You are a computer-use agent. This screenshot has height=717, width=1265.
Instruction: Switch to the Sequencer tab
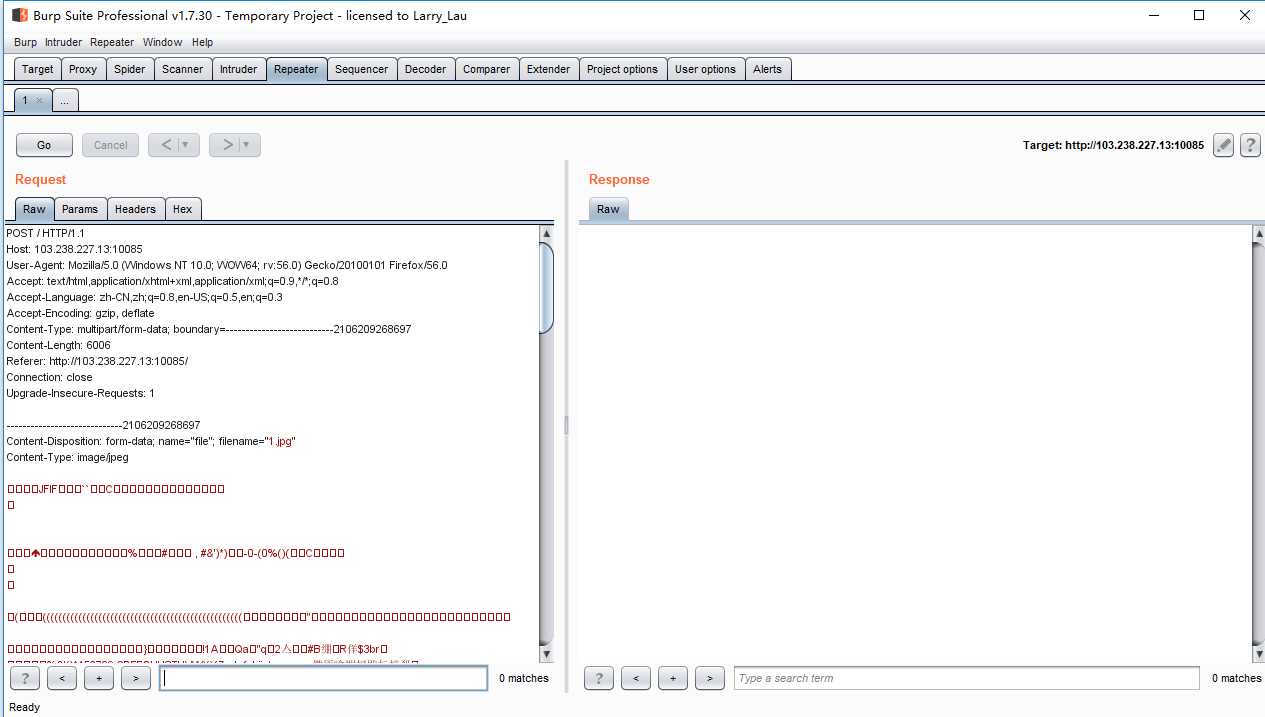[x=362, y=69]
